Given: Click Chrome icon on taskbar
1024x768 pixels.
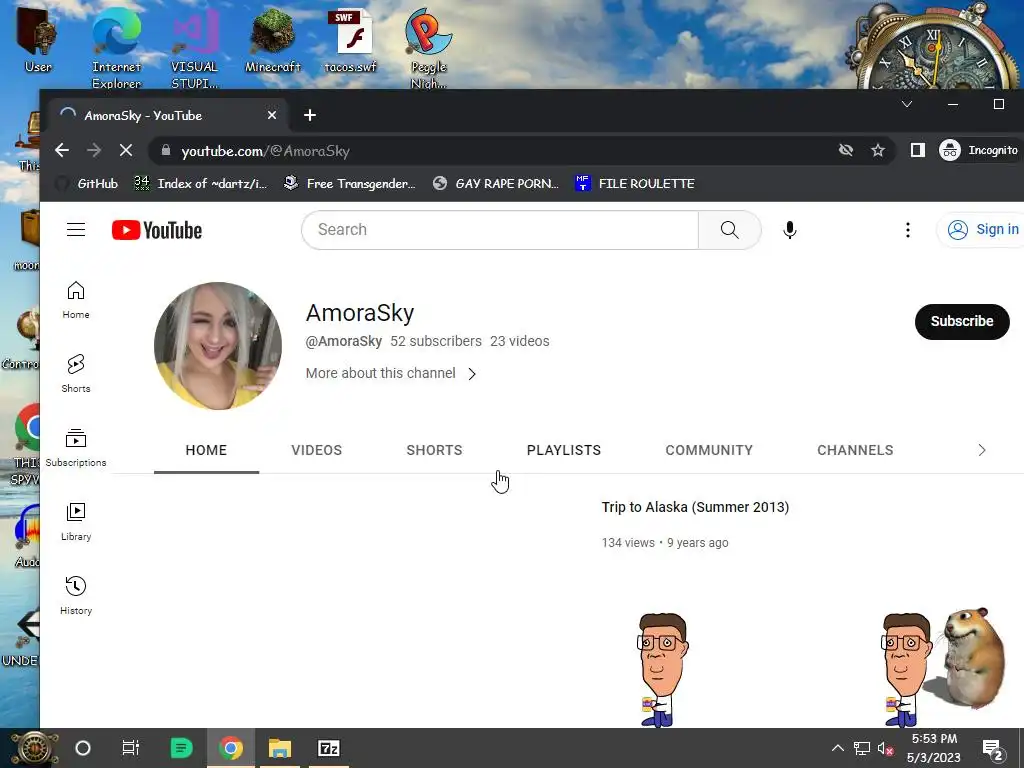Looking at the screenshot, I should click(x=231, y=748).
